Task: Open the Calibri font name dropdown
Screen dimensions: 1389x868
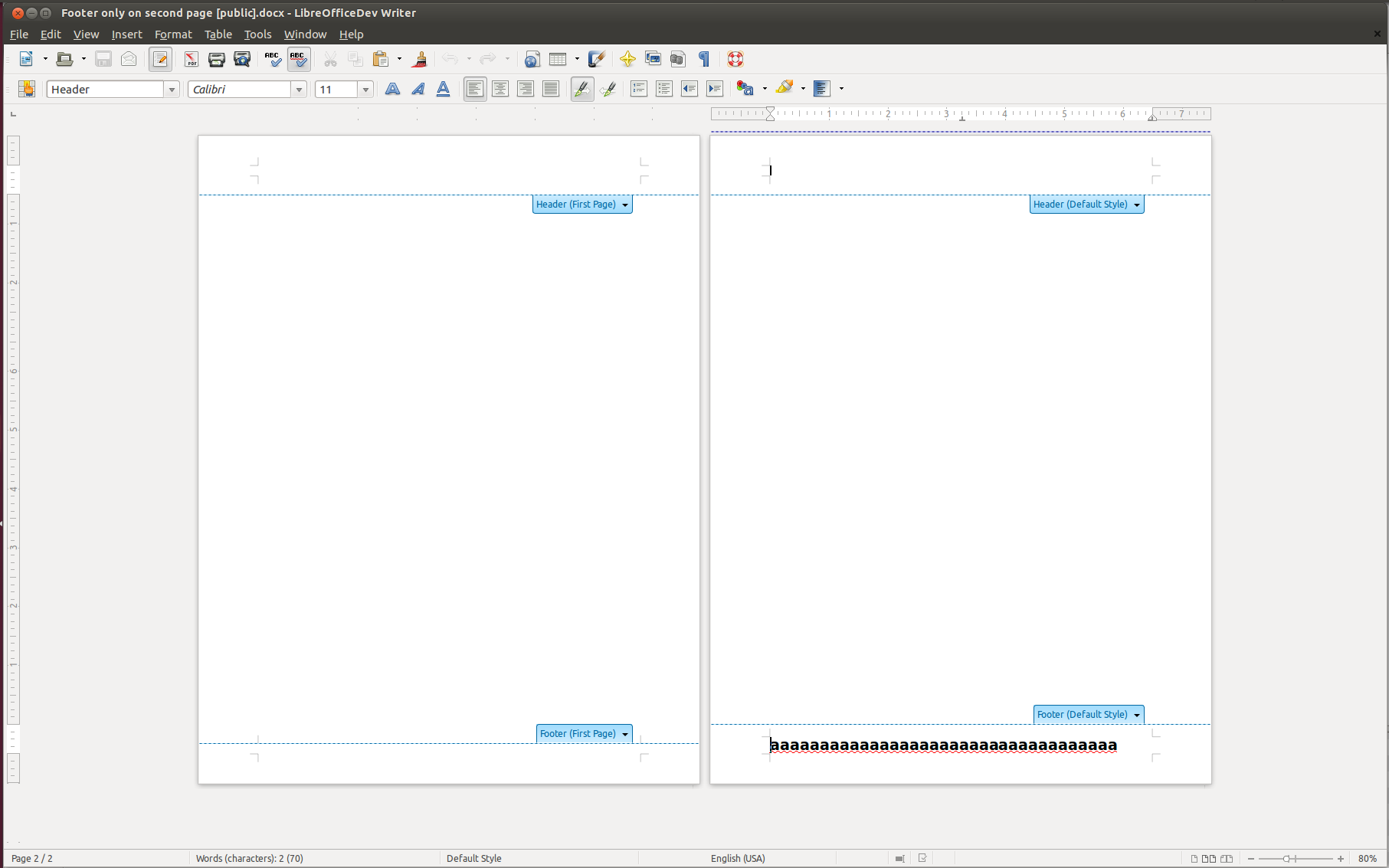Action: [299, 90]
